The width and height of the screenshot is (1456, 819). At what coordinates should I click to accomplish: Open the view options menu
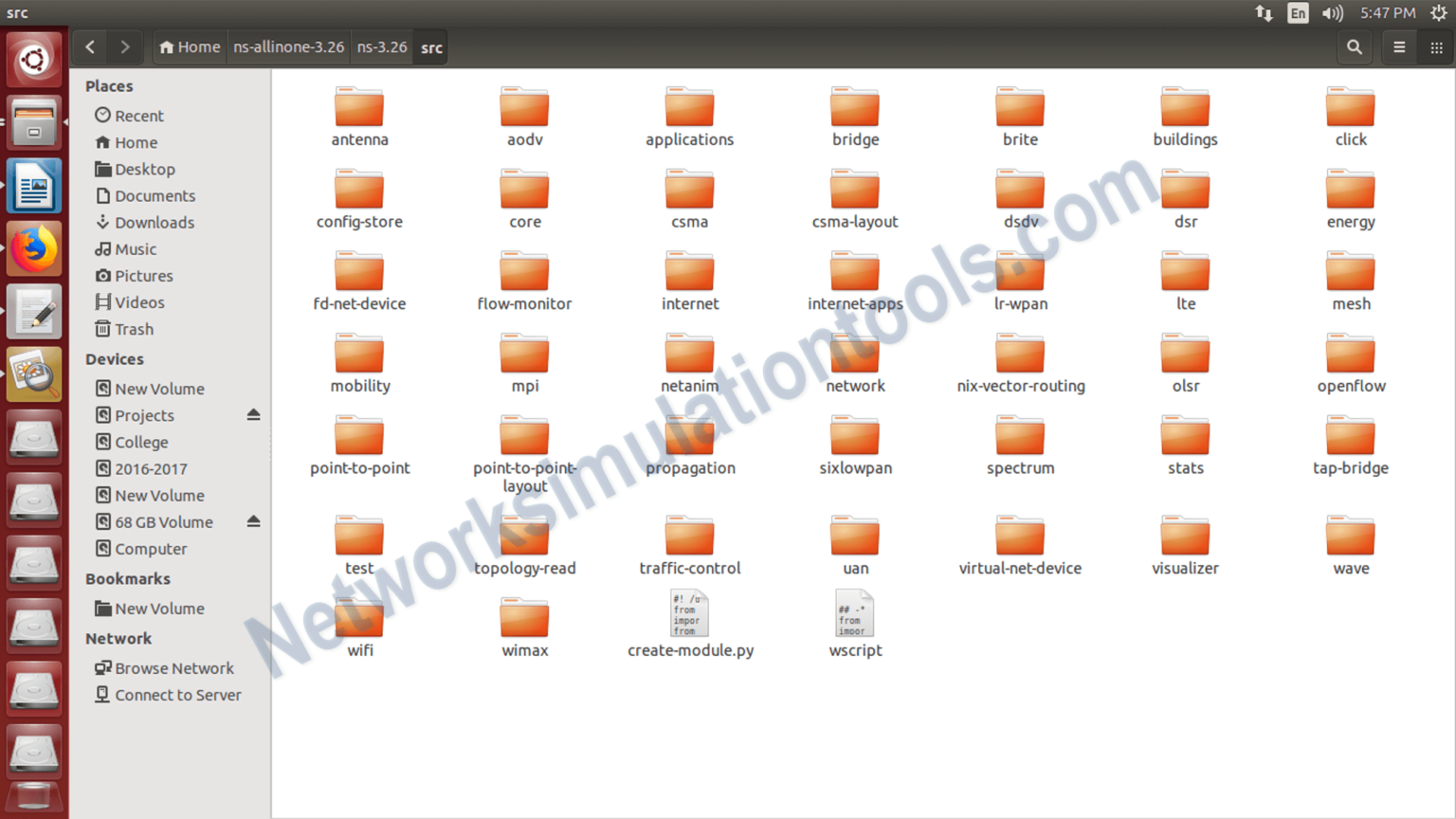(1435, 46)
